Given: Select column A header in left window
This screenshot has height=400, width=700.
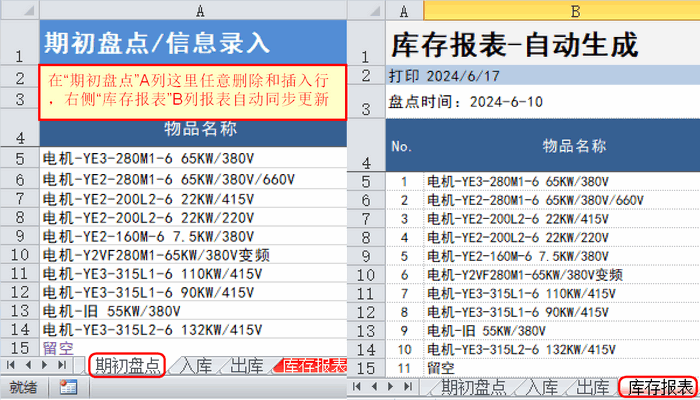Looking at the screenshot, I should 193,10.
